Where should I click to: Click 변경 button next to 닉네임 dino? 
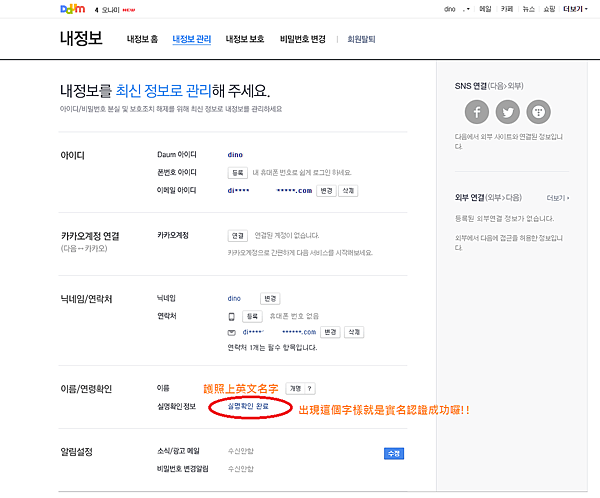270,299
